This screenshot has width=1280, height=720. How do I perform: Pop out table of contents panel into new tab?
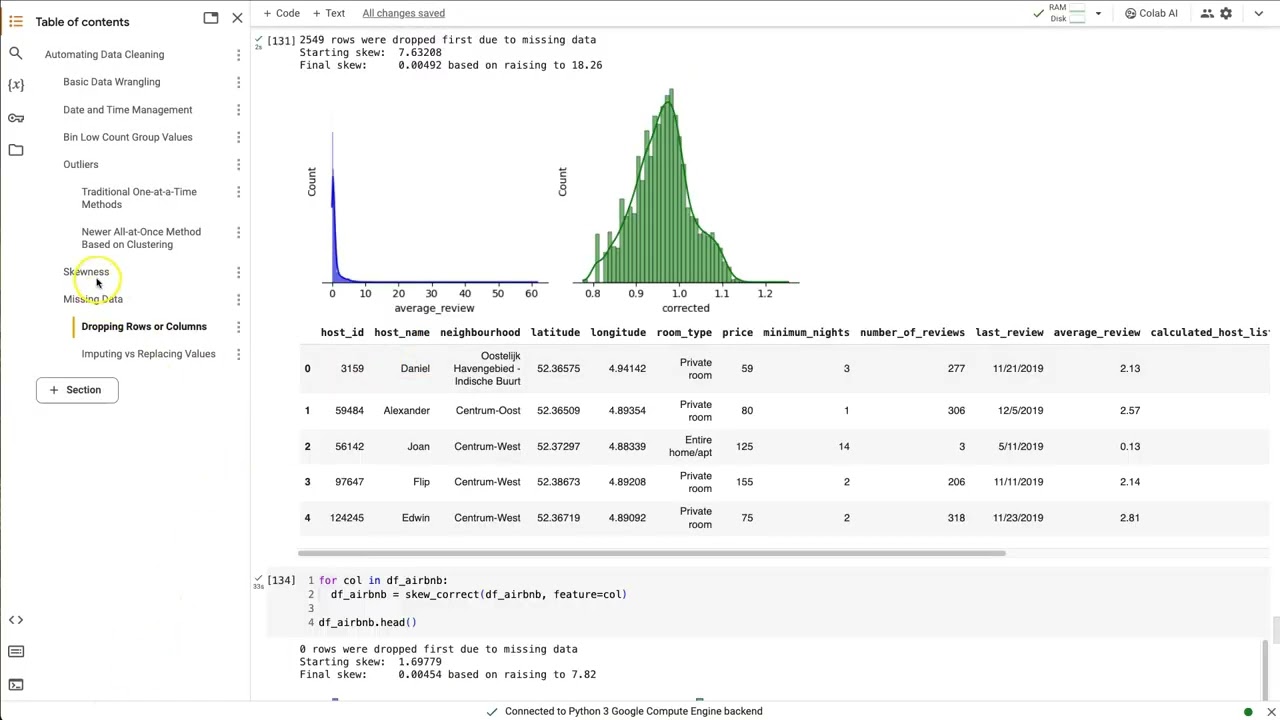tap(211, 18)
